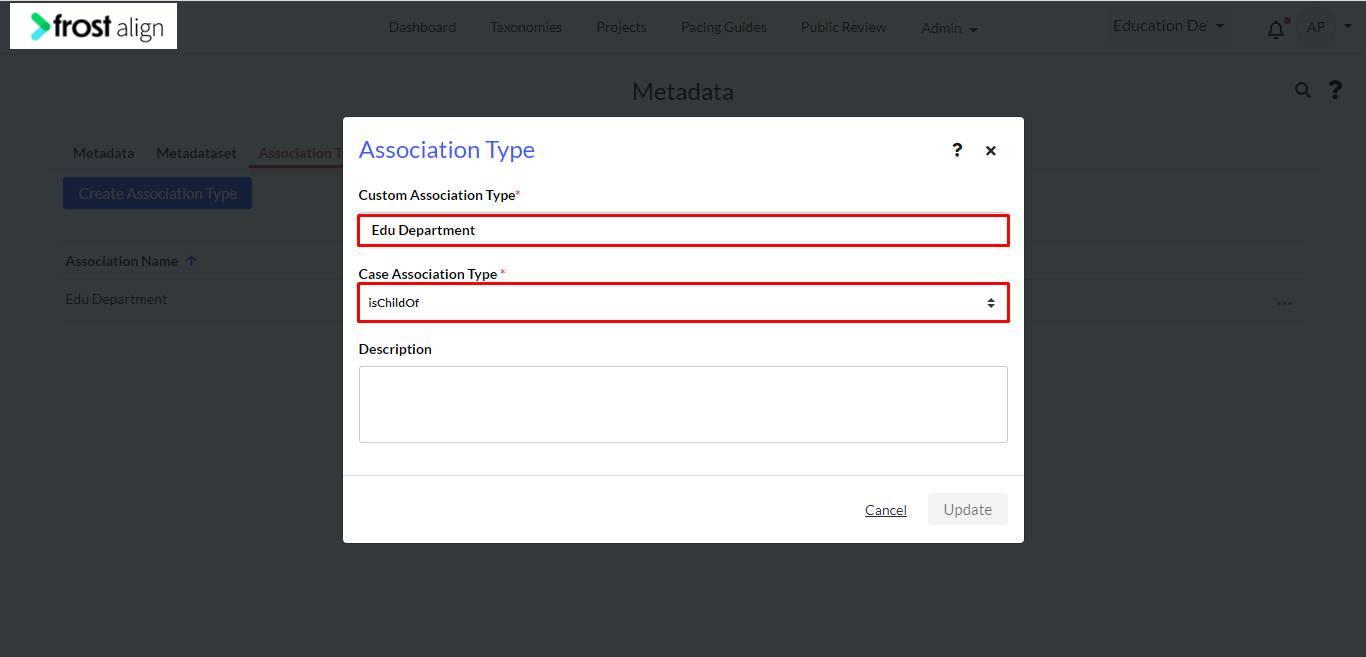The image size is (1366, 657).
Task: Sort by Association Name arrow
Action: [191, 261]
